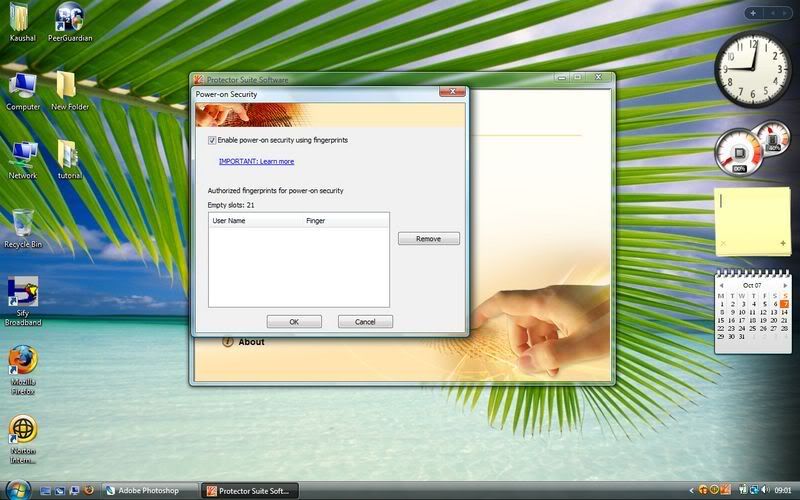Switch to Adobe Photoshop taskbar button
The height and width of the screenshot is (500, 800).
point(149,491)
